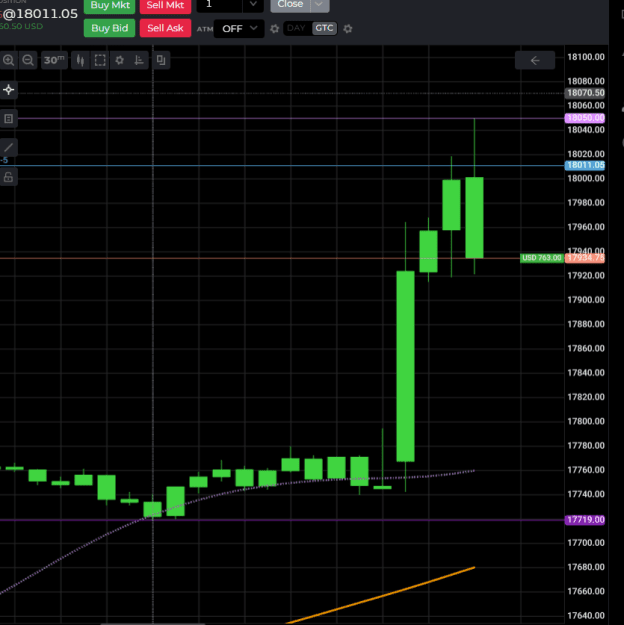Screen dimensions: 624x625
Task: Click the Buy Mkt button
Action: click(x=110, y=6)
